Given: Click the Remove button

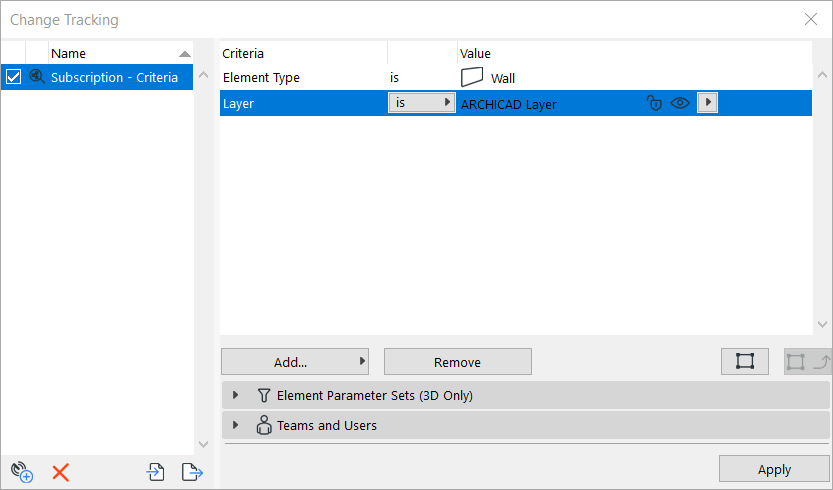Looking at the screenshot, I should (457, 362).
